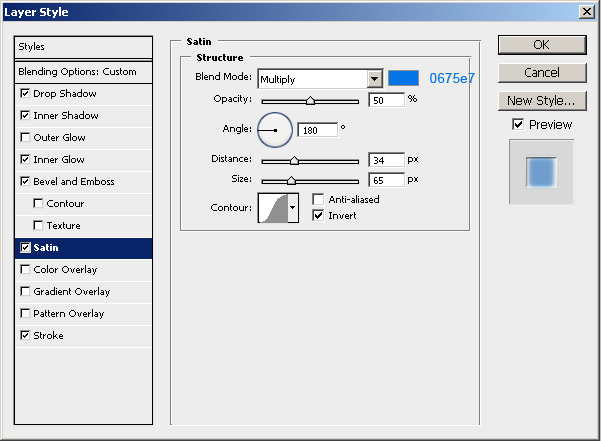Click the Opacity slider handle

[310, 100]
